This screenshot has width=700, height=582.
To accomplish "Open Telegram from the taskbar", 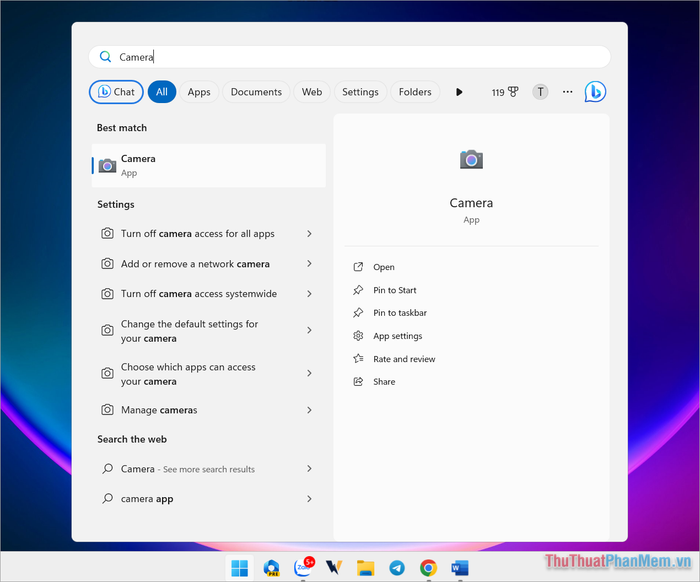I will (x=397, y=568).
